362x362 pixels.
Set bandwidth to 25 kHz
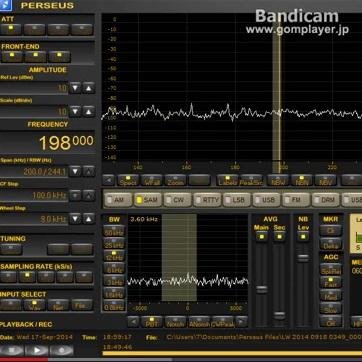pos(114,244)
